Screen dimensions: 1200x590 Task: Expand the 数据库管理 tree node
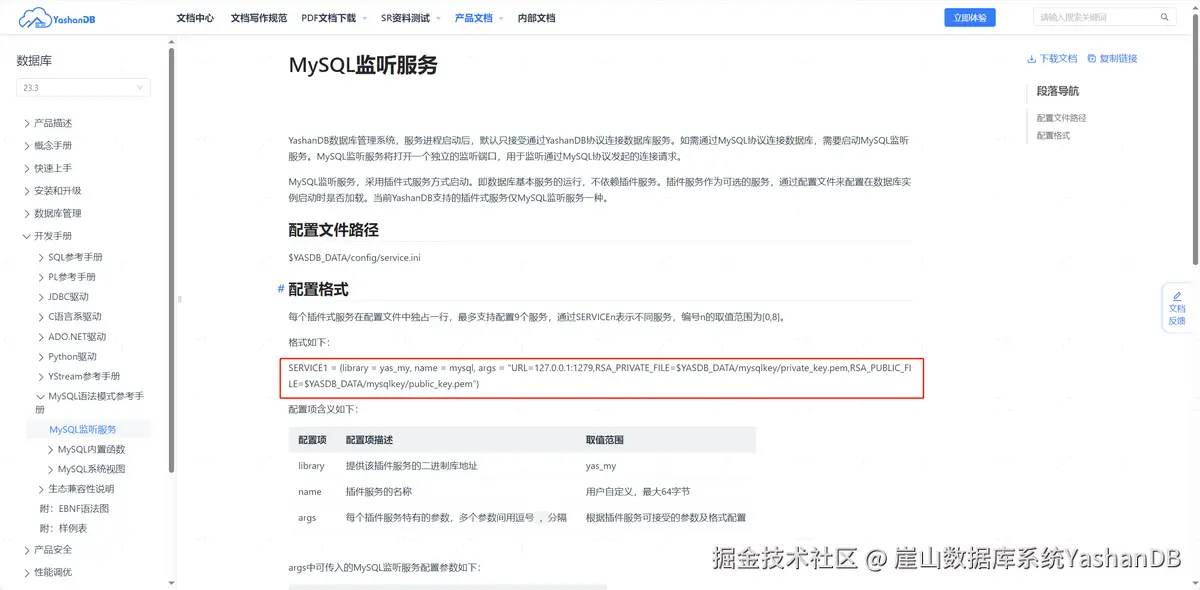pos(27,213)
